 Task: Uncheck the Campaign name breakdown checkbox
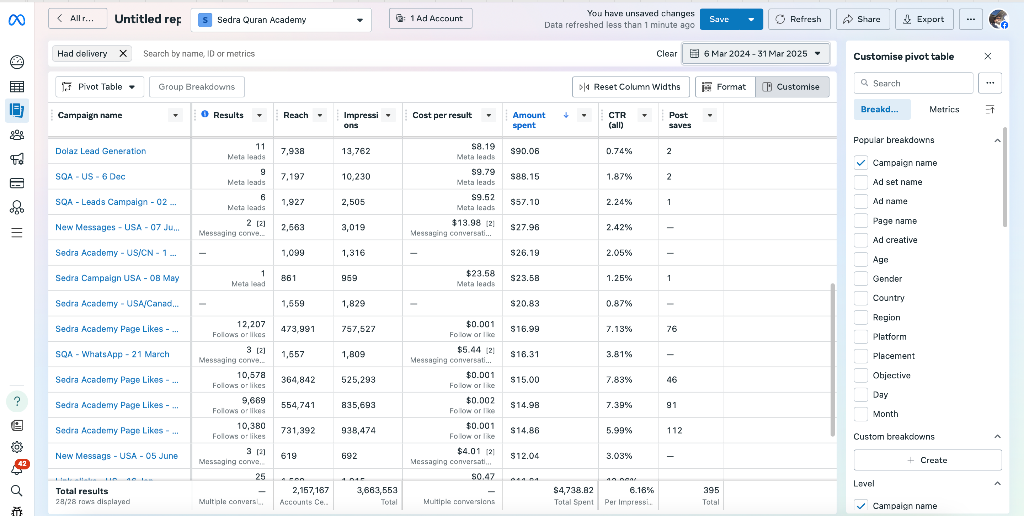pyautogui.click(x=861, y=163)
